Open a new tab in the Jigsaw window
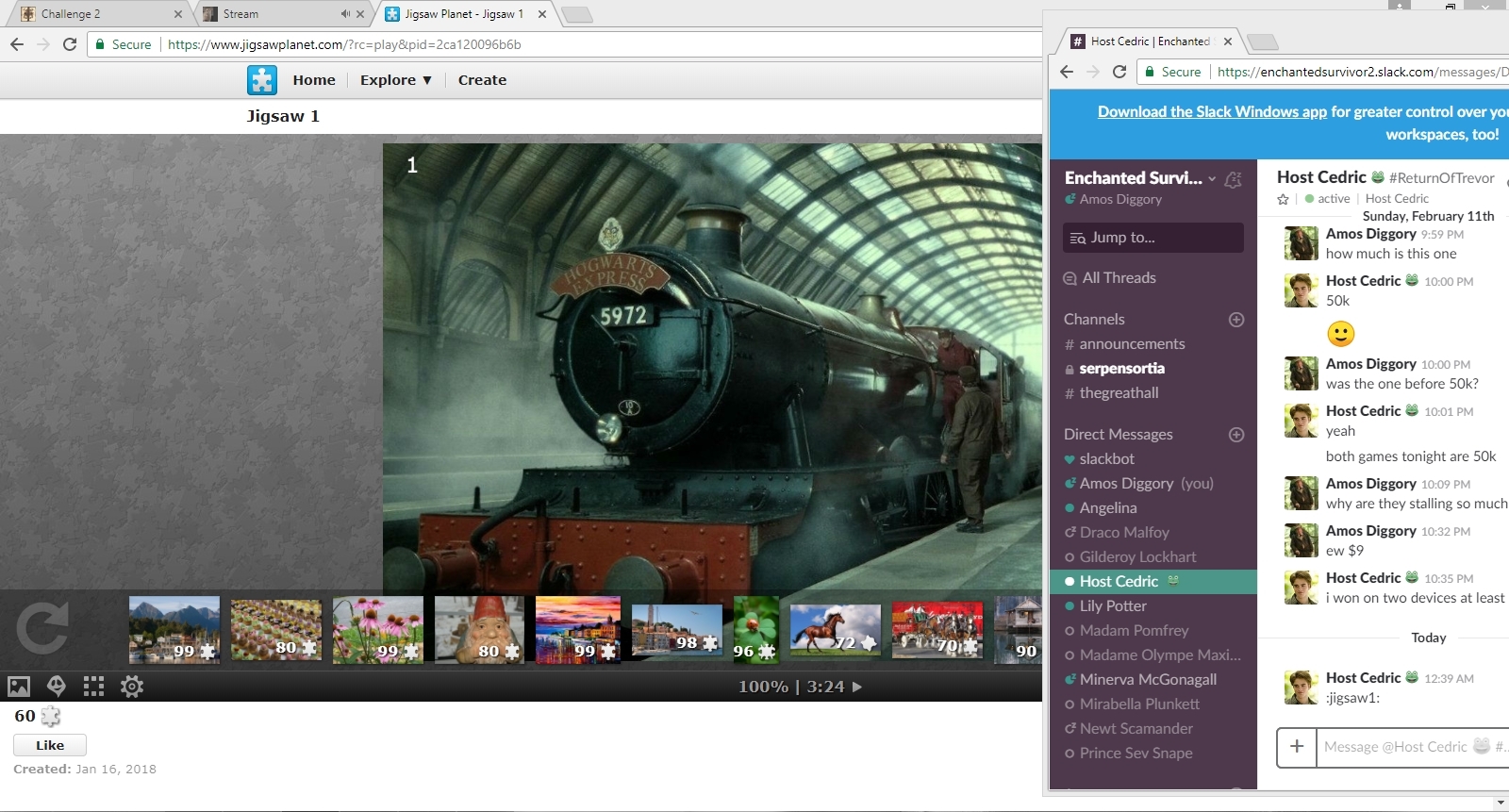 pyautogui.click(x=576, y=14)
